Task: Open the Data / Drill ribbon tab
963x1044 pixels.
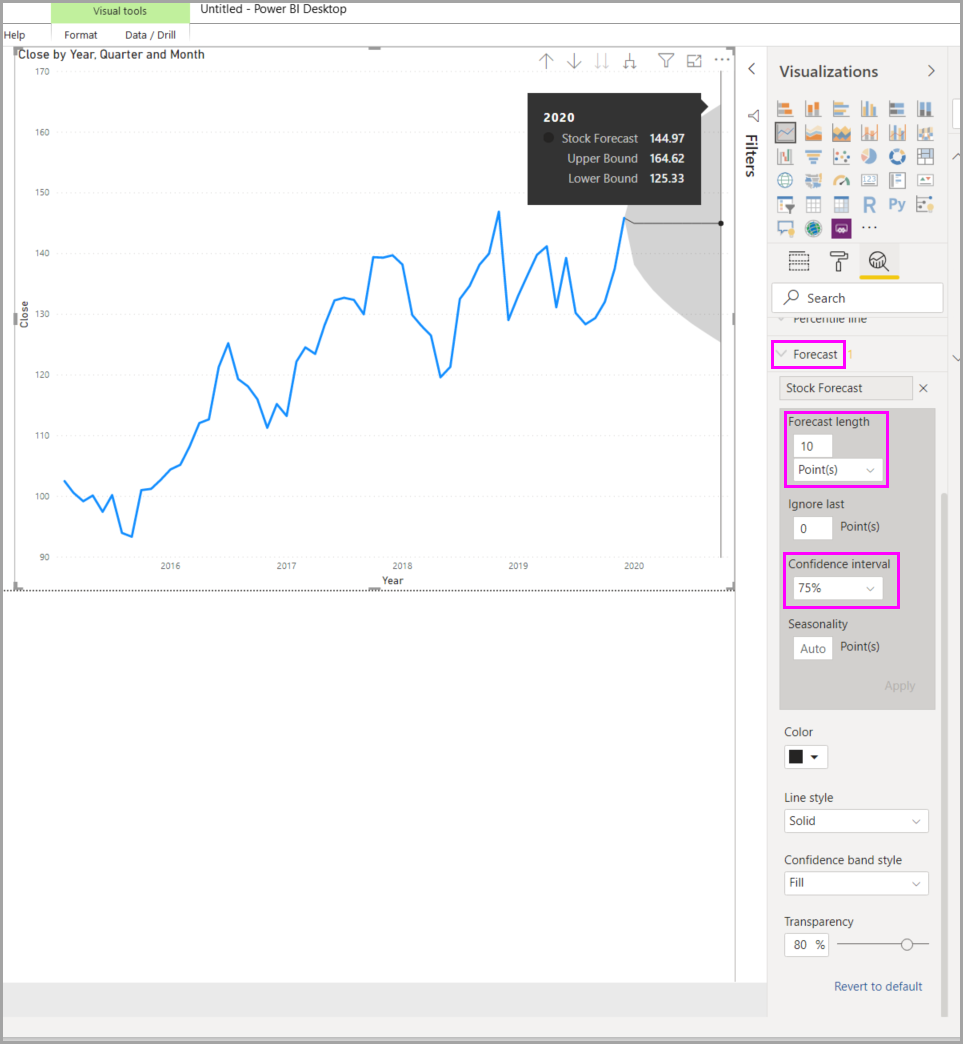Action: [x=151, y=35]
